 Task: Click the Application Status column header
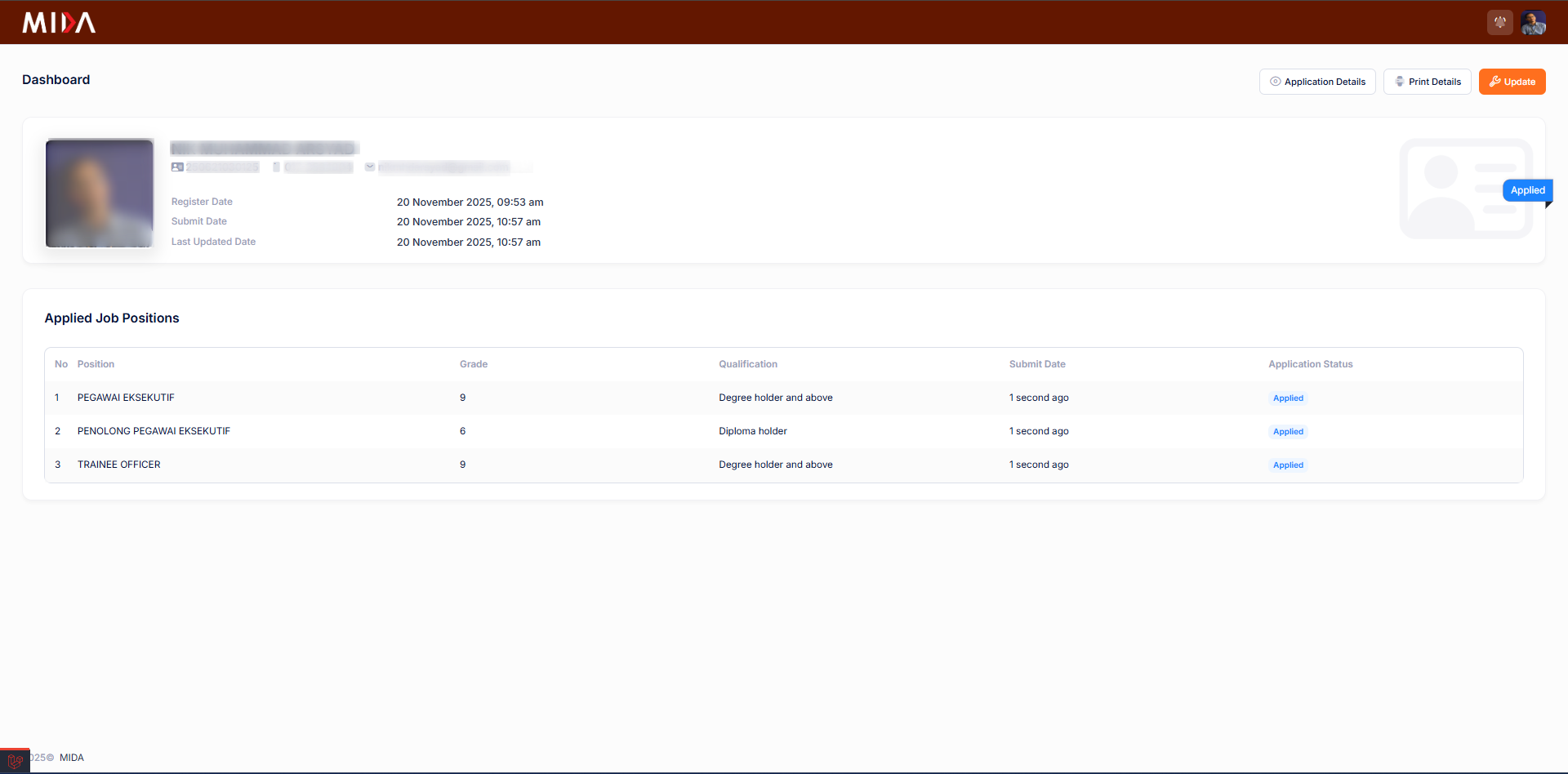pos(1311,364)
